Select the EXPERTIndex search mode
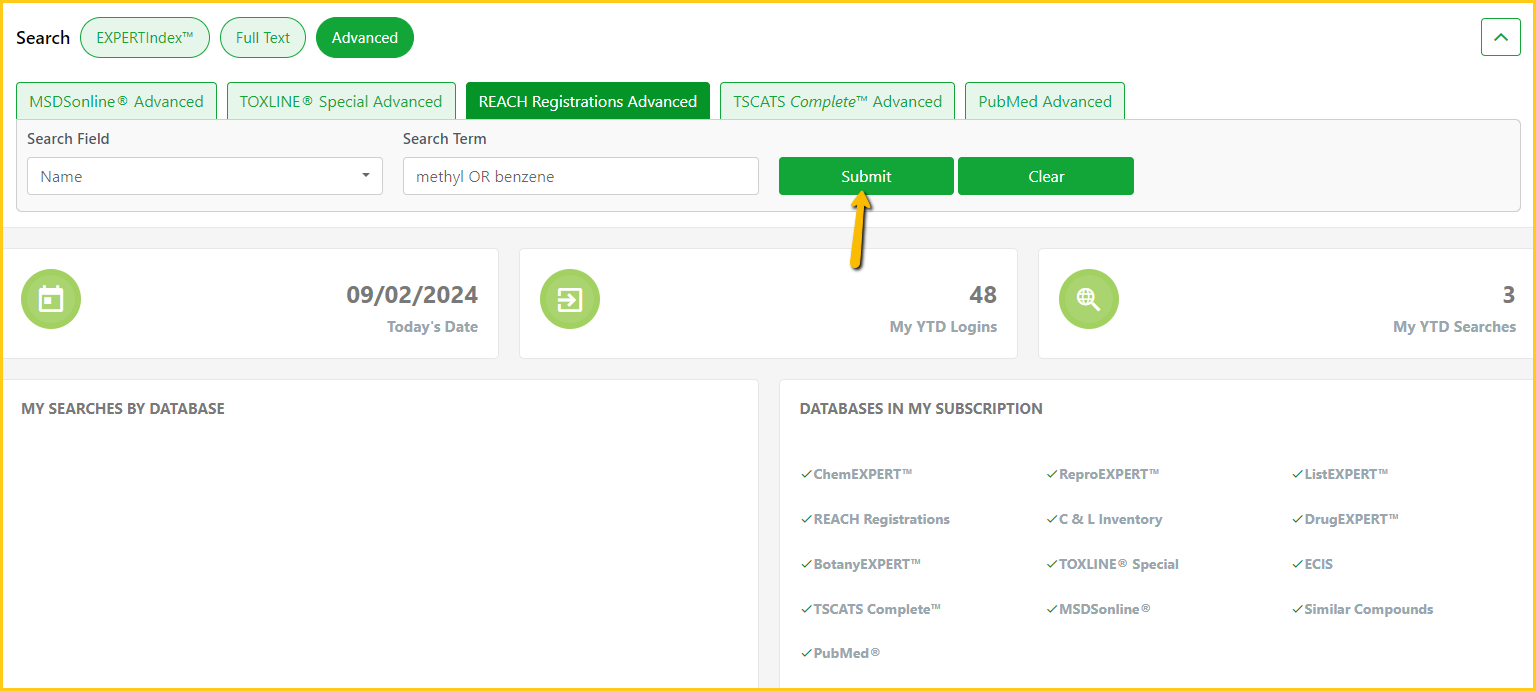 coord(145,38)
